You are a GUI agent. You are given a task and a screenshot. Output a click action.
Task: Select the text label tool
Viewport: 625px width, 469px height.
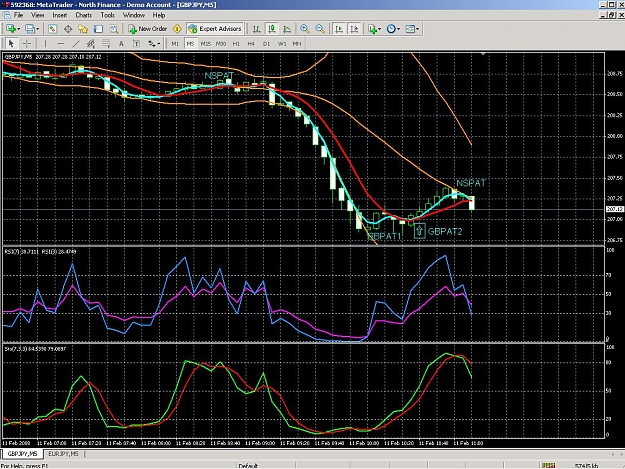click(x=121, y=43)
